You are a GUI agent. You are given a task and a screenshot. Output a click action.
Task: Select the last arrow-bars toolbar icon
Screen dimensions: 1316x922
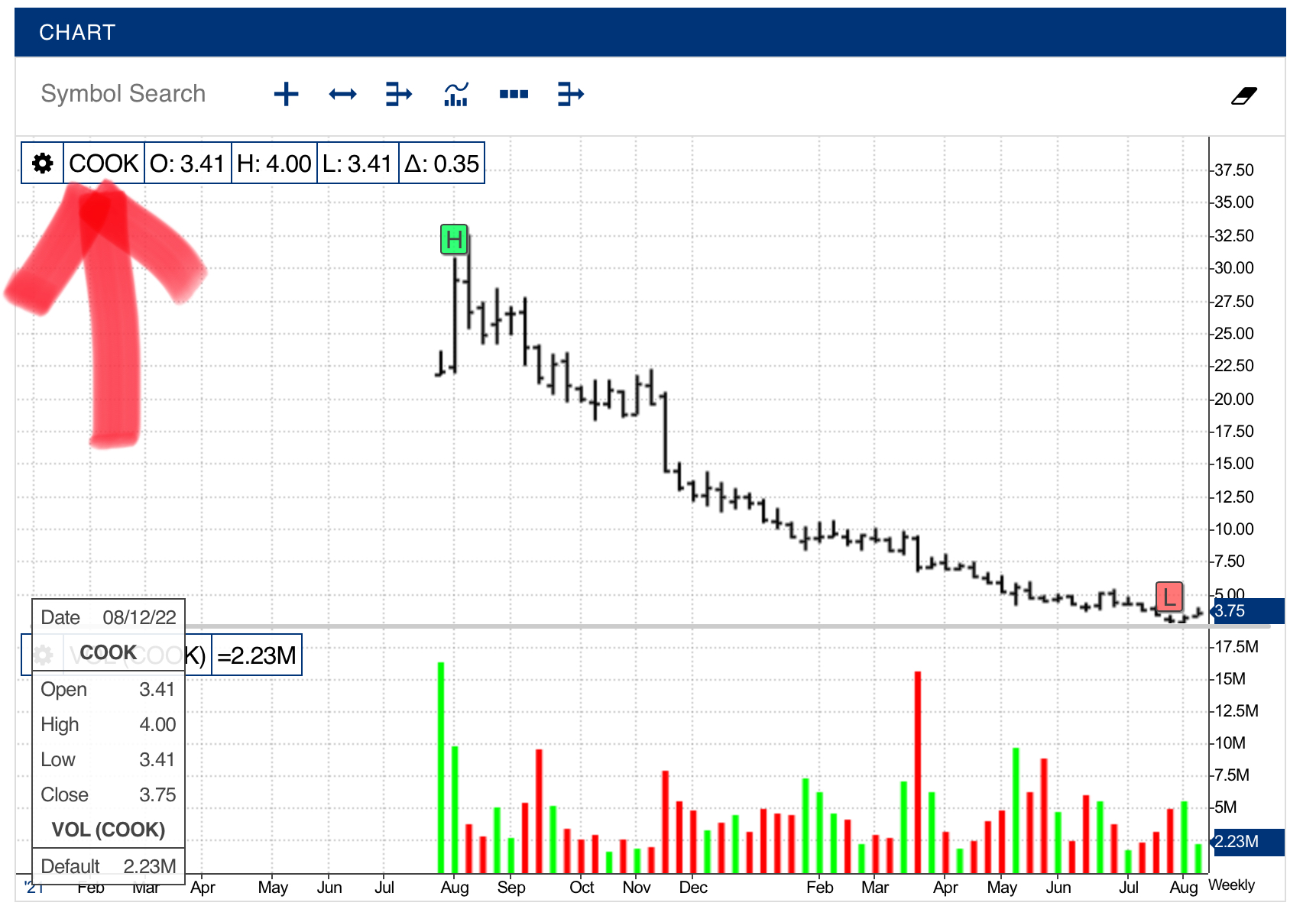pos(570,94)
